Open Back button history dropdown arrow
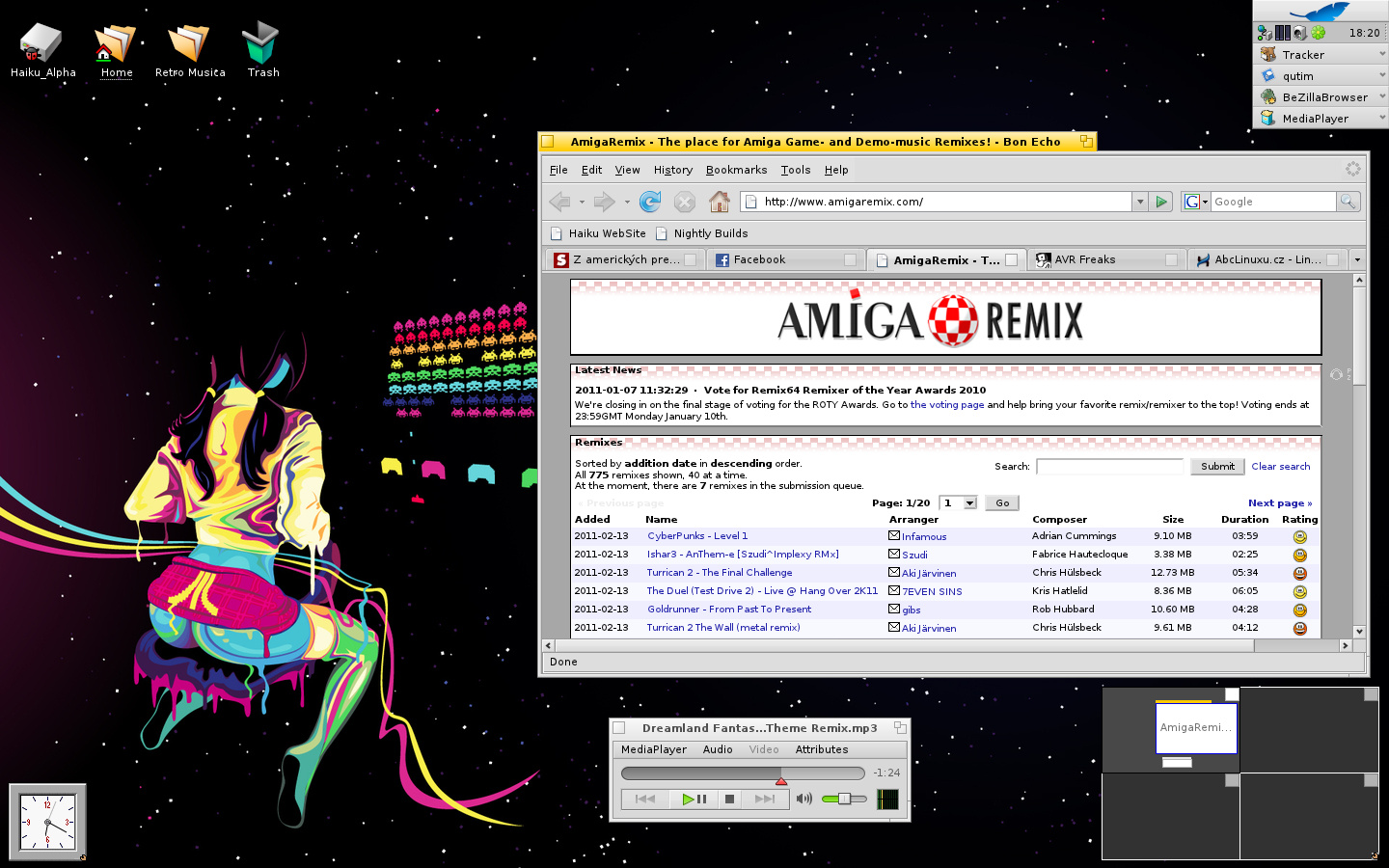Viewport: 1389px width, 868px height. (x=582, y=202)
